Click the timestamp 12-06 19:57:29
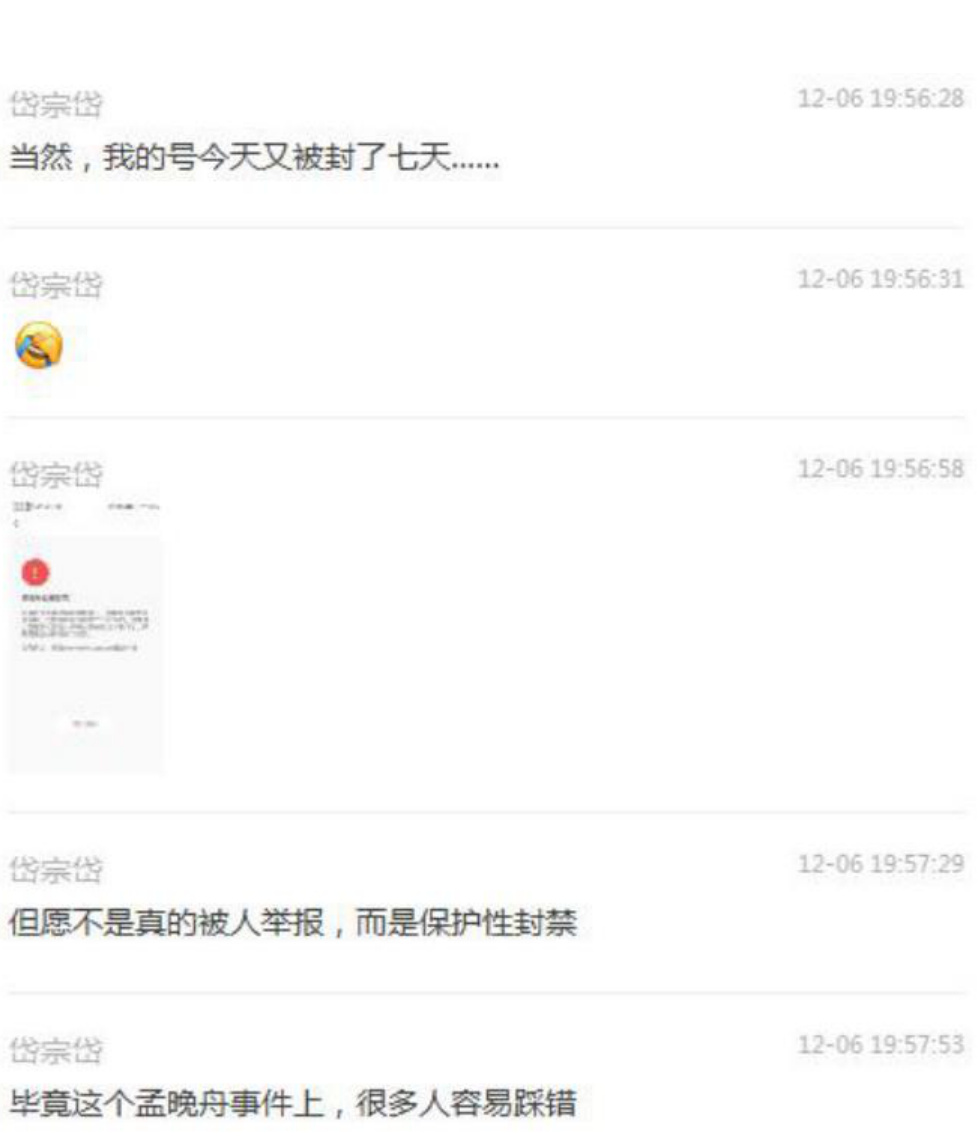This screenshot has height=1146, width=978. (881, 864)
